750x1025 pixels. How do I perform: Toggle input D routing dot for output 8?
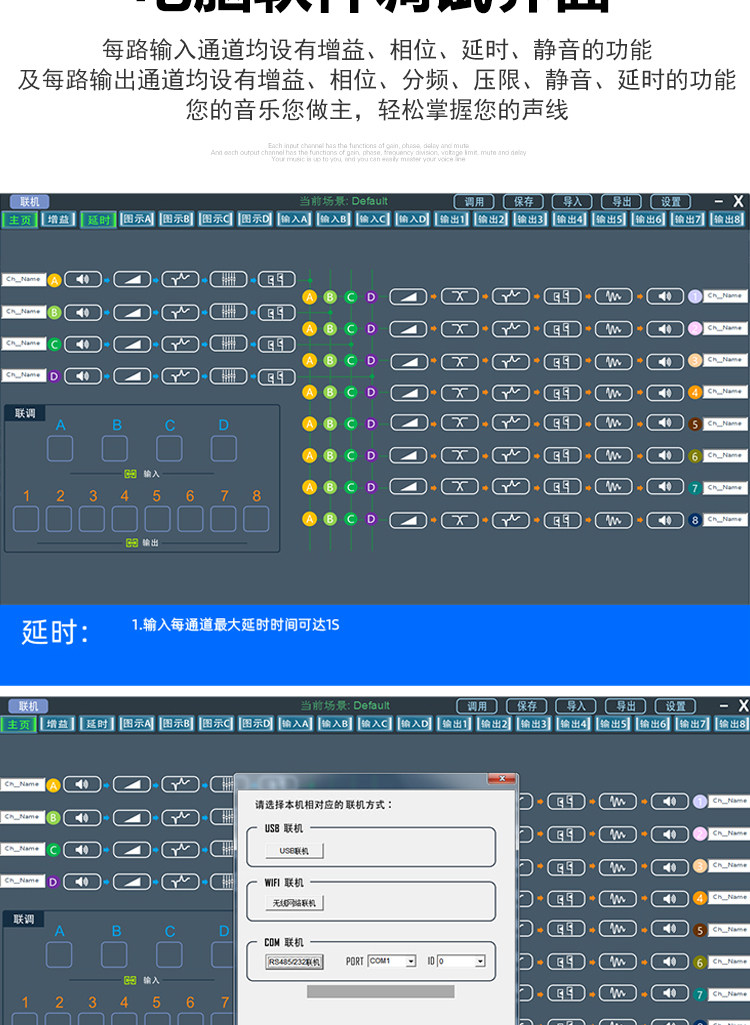371,519
